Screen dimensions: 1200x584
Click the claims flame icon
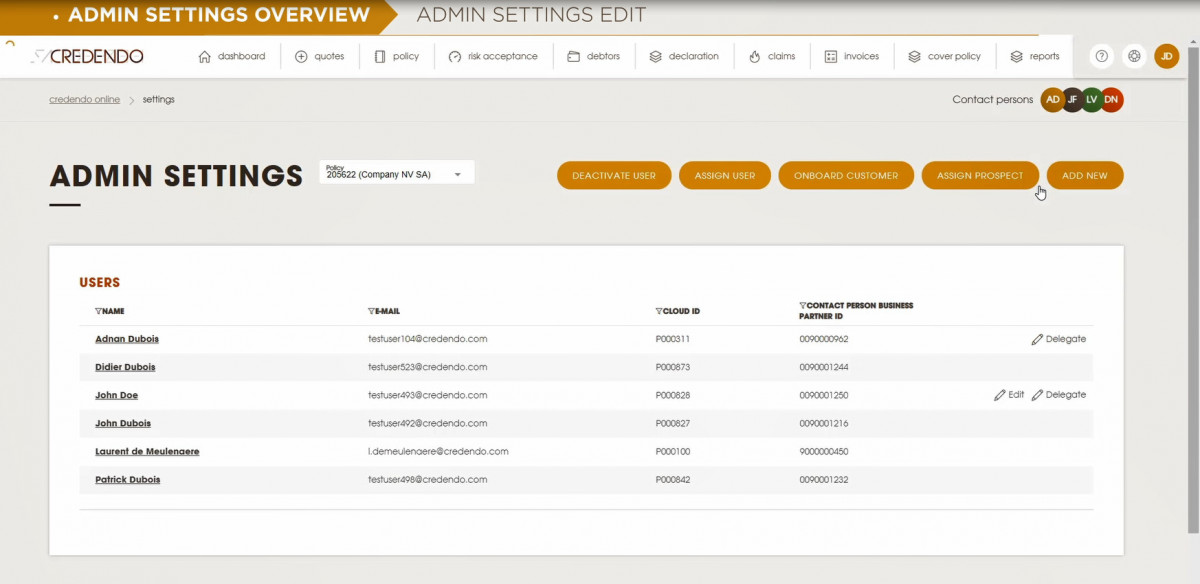(x=755, y=57)
